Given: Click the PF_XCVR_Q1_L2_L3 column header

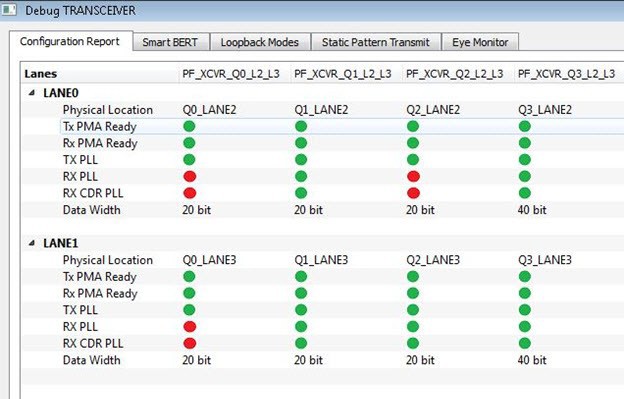Looking at the screenshot, I should tap(343, 74).
